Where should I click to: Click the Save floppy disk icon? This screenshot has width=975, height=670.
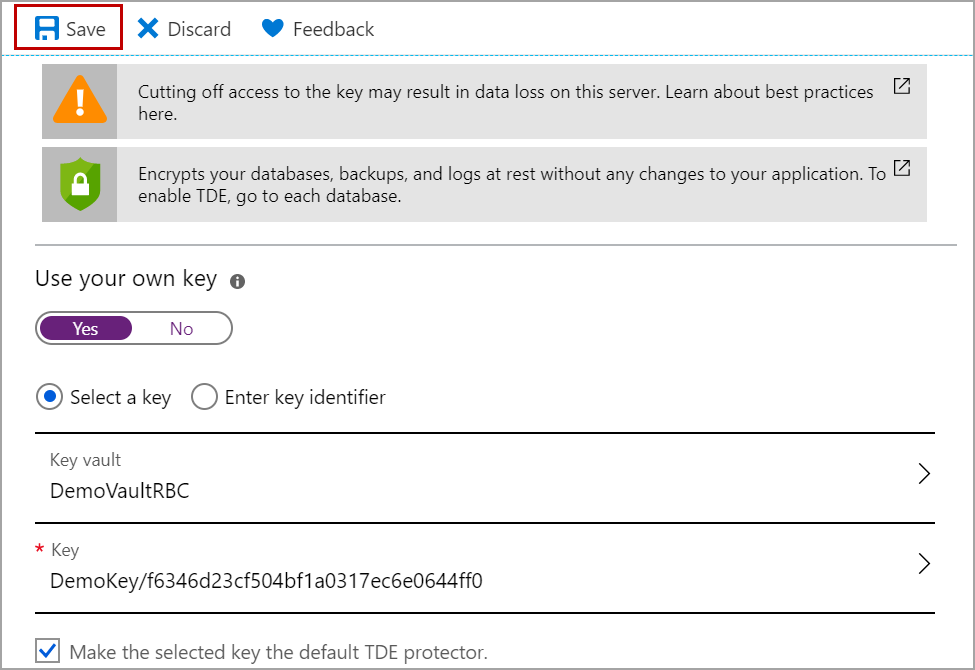47,29
